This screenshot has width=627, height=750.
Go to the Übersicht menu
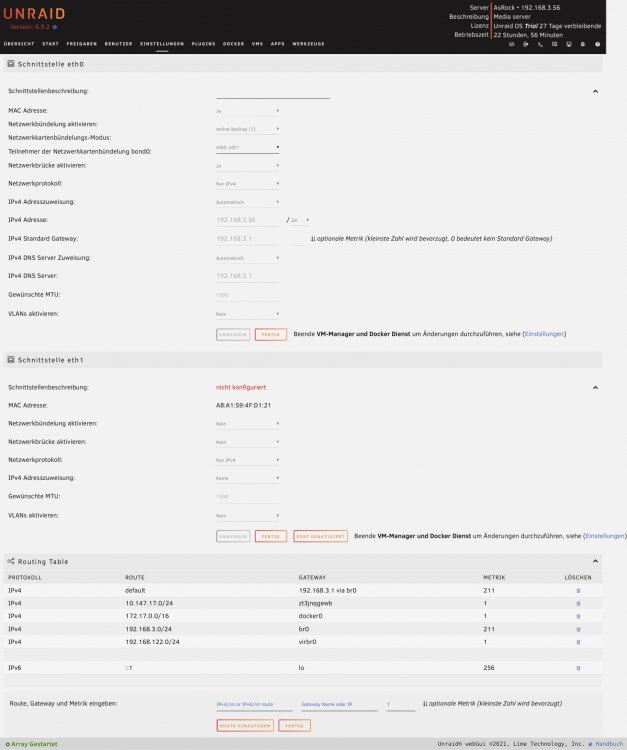click(19, 44)
